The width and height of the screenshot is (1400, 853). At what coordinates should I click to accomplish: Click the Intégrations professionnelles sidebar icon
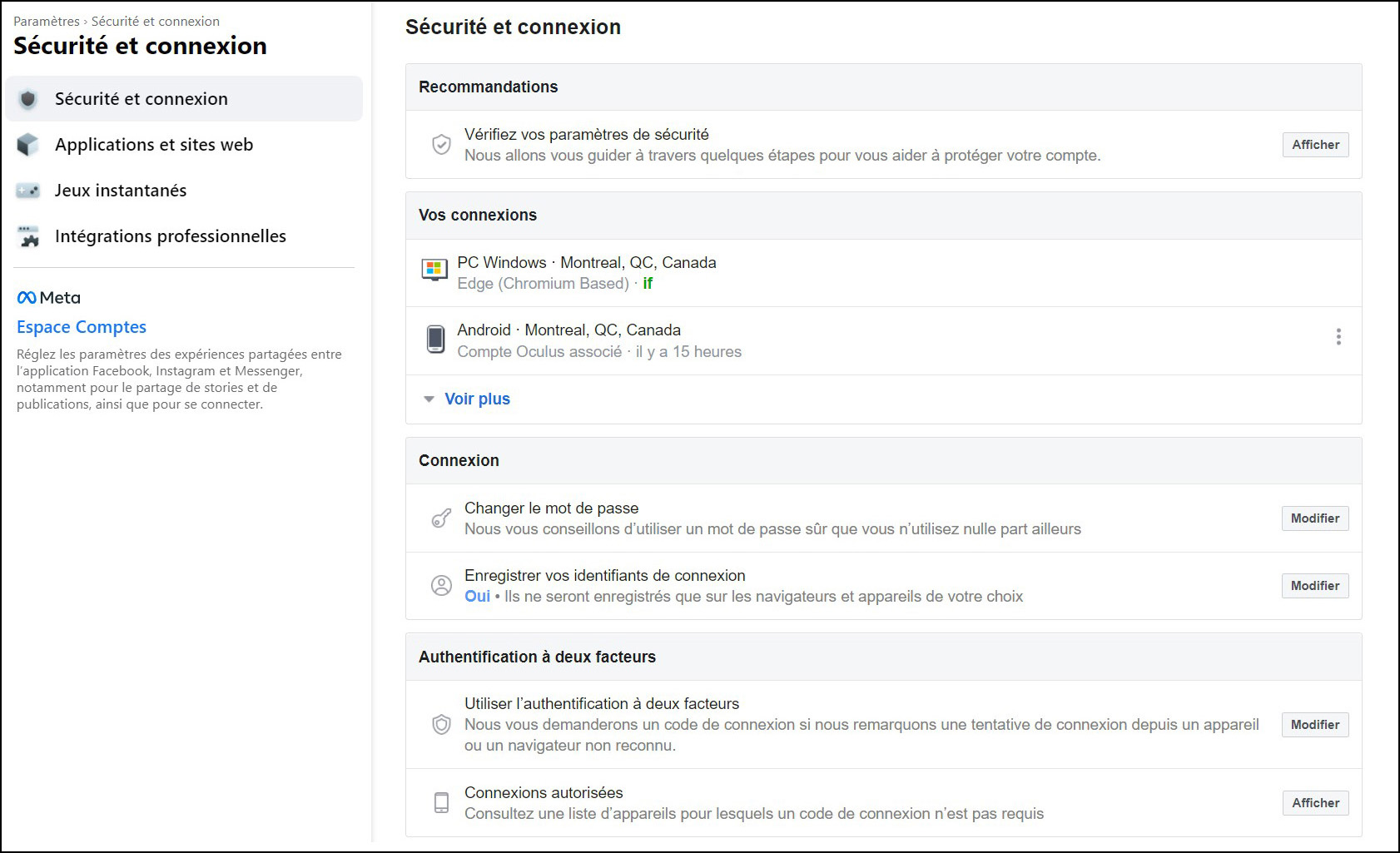click(x=28, y=236)
